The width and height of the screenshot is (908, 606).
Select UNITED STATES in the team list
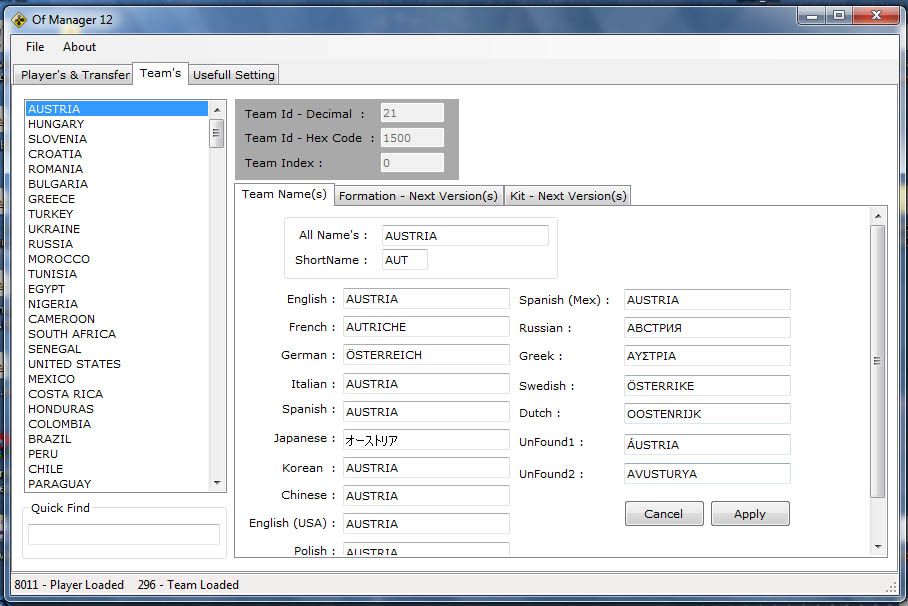tap(74, 364)
